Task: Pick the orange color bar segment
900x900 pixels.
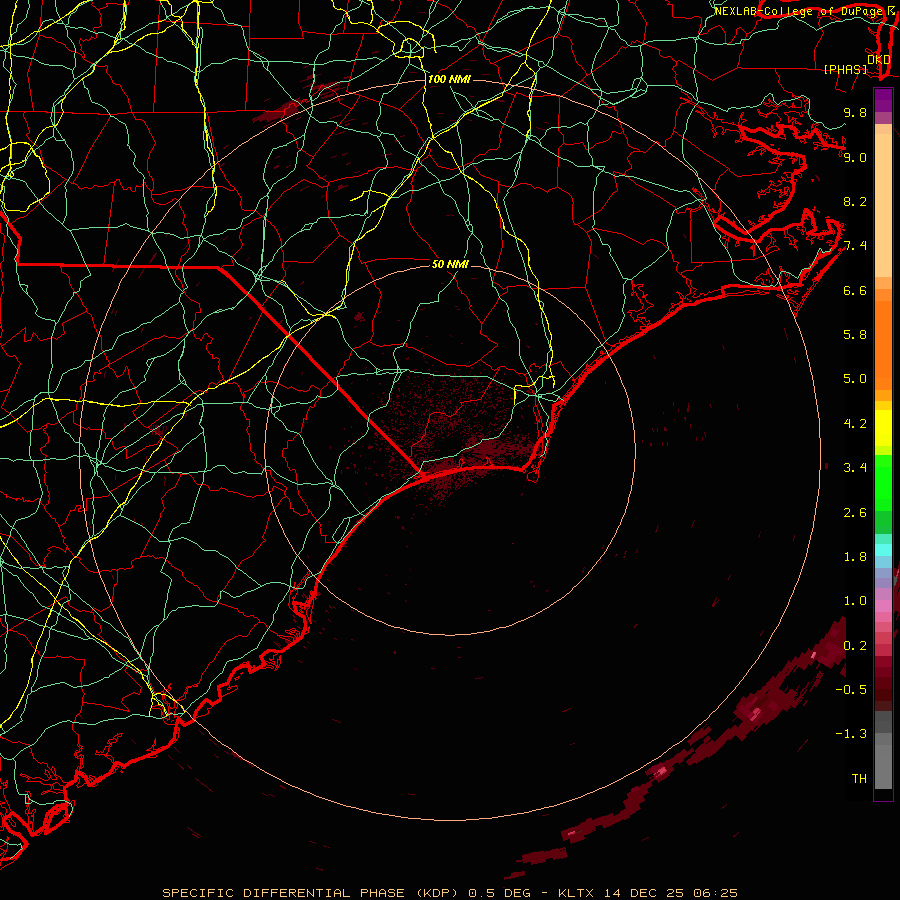Action: (883, 346)
